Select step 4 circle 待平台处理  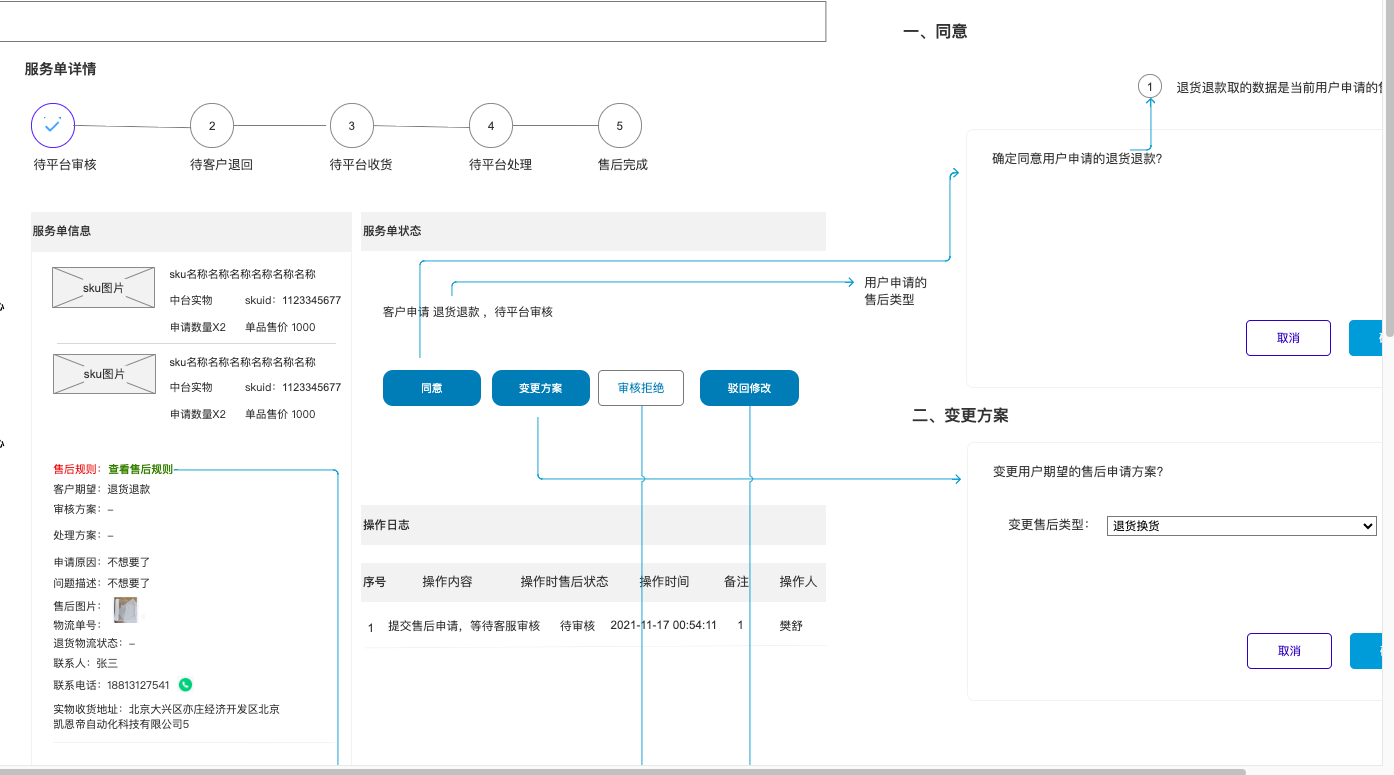tap(491, 125)
